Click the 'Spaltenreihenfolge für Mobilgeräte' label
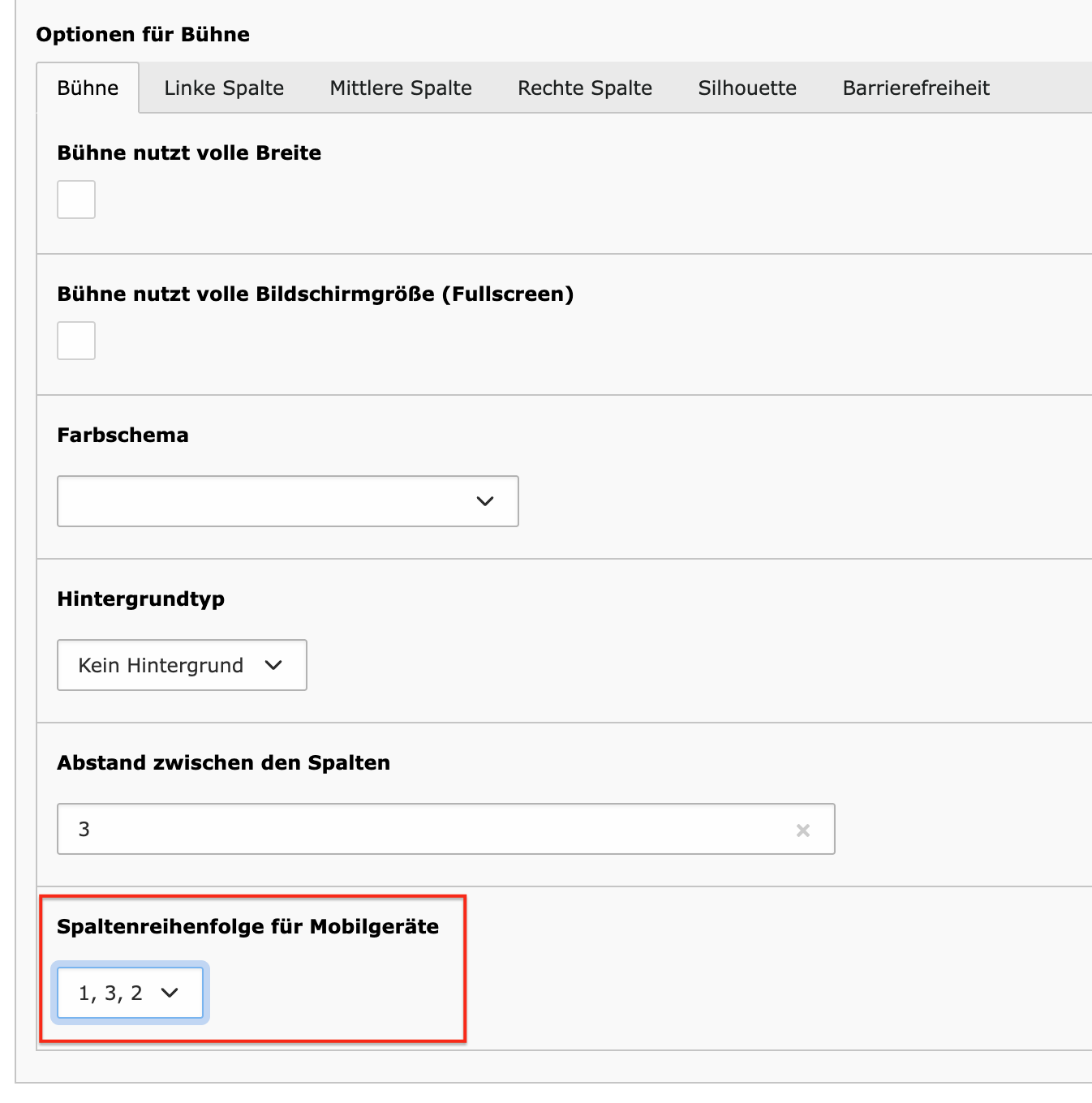Image resolution: width=1092 pixels, height=1103 pixels. pyautogui.click(x=247, y=926)
